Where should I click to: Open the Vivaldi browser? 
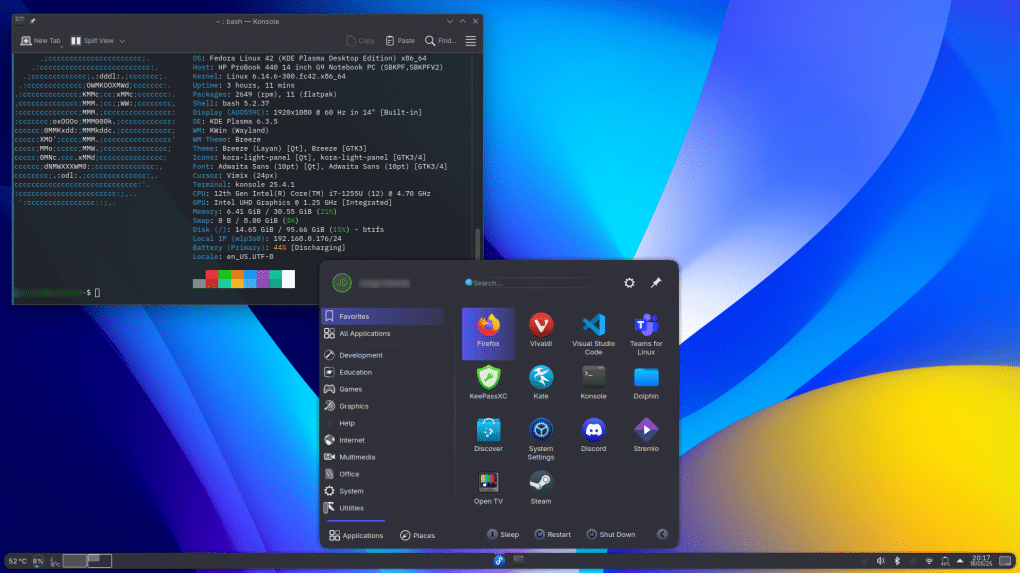coord(541,330)
